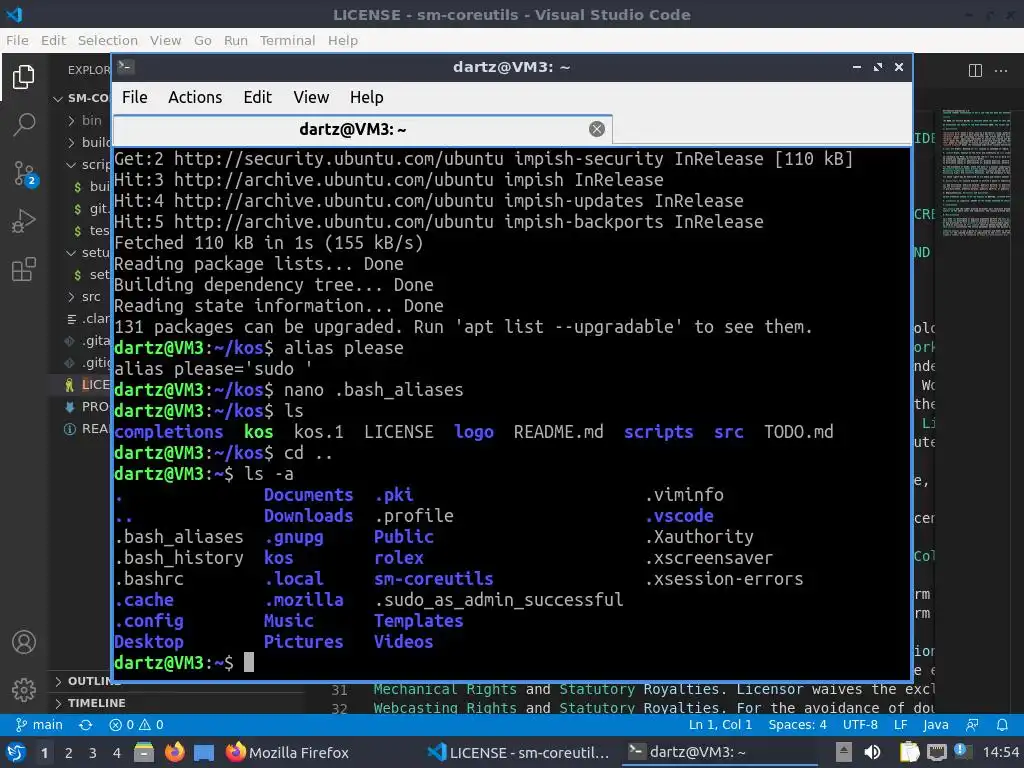Open the file manager drawer icon in taskbar
Image resolution: width=1024 pixels, height=768 pixels.
[x=144, y=753]
